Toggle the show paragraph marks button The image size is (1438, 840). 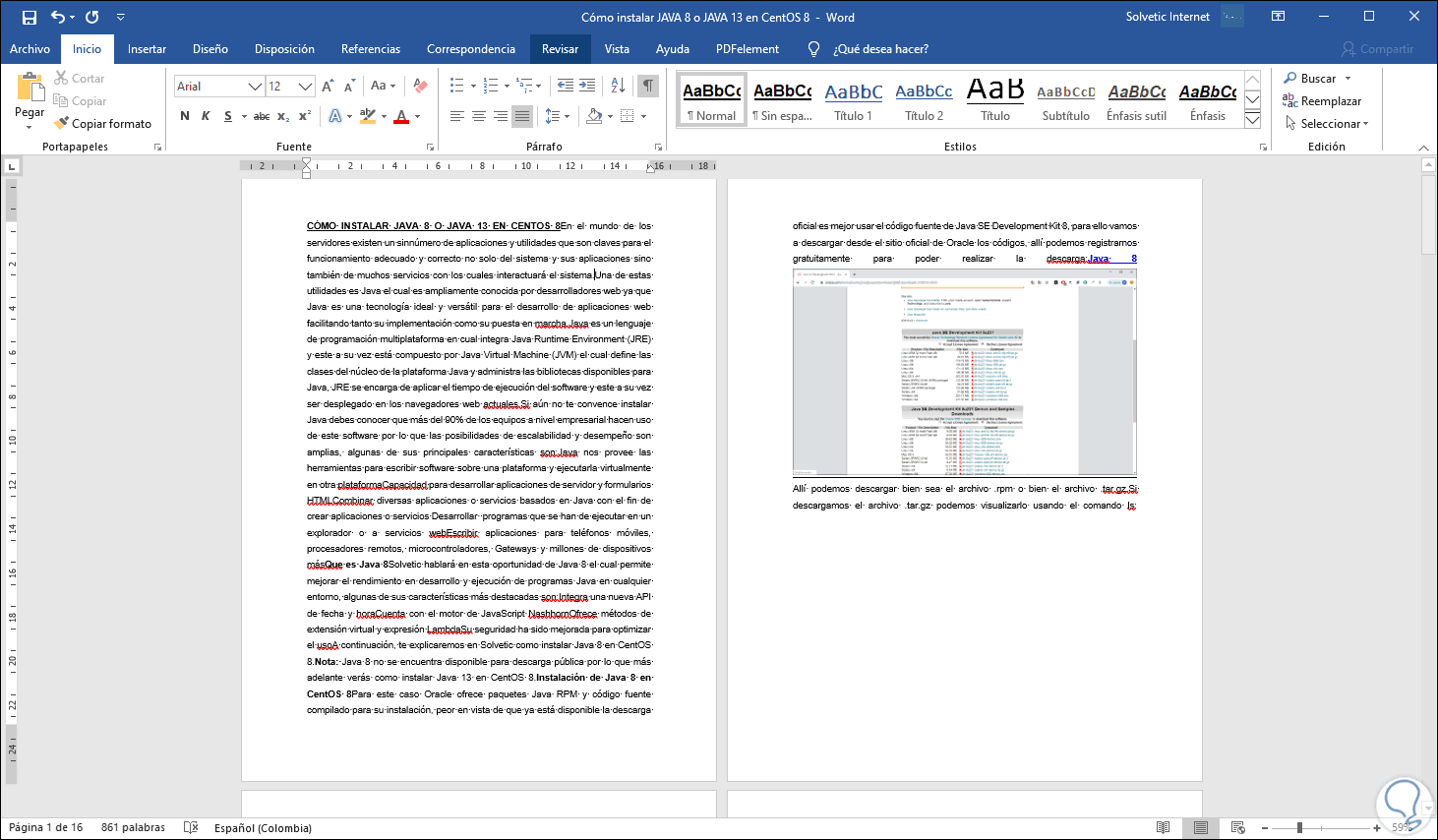coord(648,86)
